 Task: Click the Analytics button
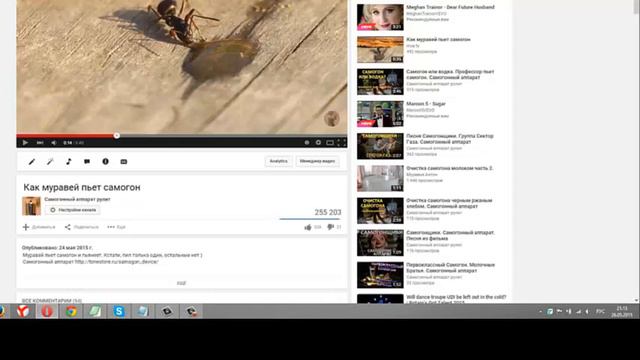pos(278,161)
